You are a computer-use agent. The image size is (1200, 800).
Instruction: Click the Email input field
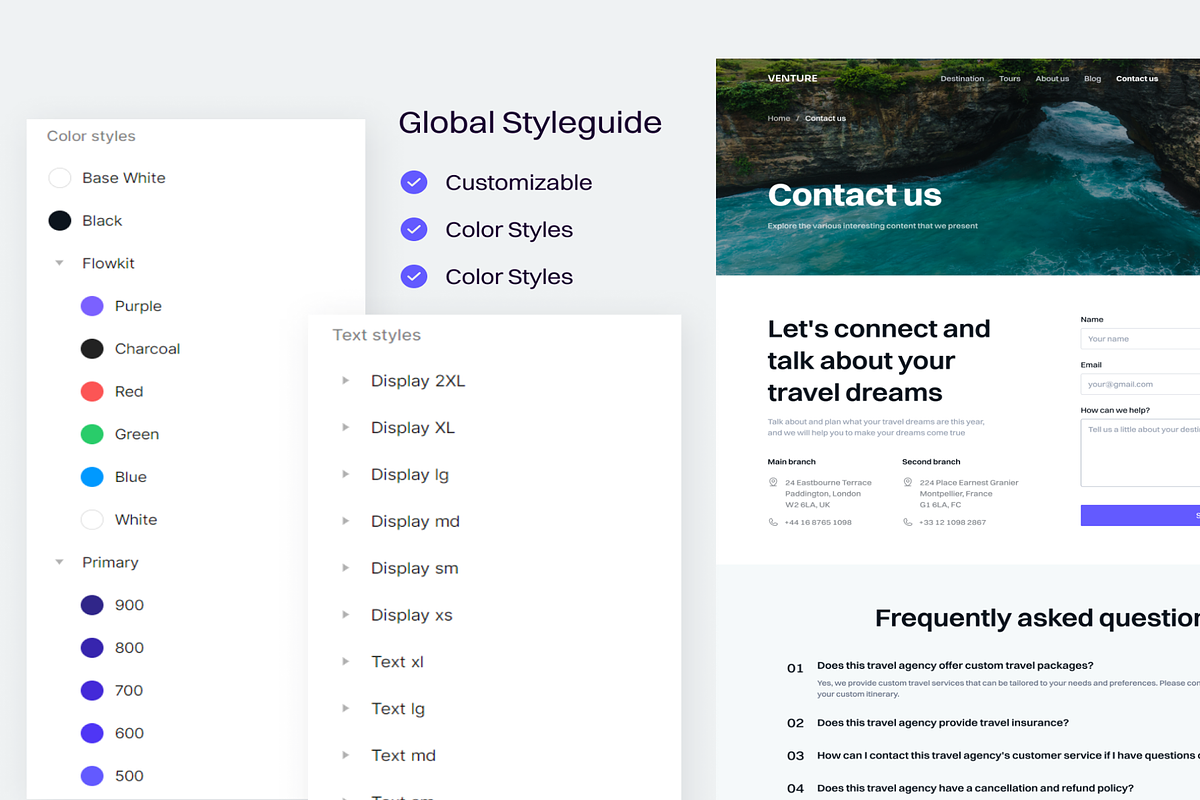pos(1140,384)
